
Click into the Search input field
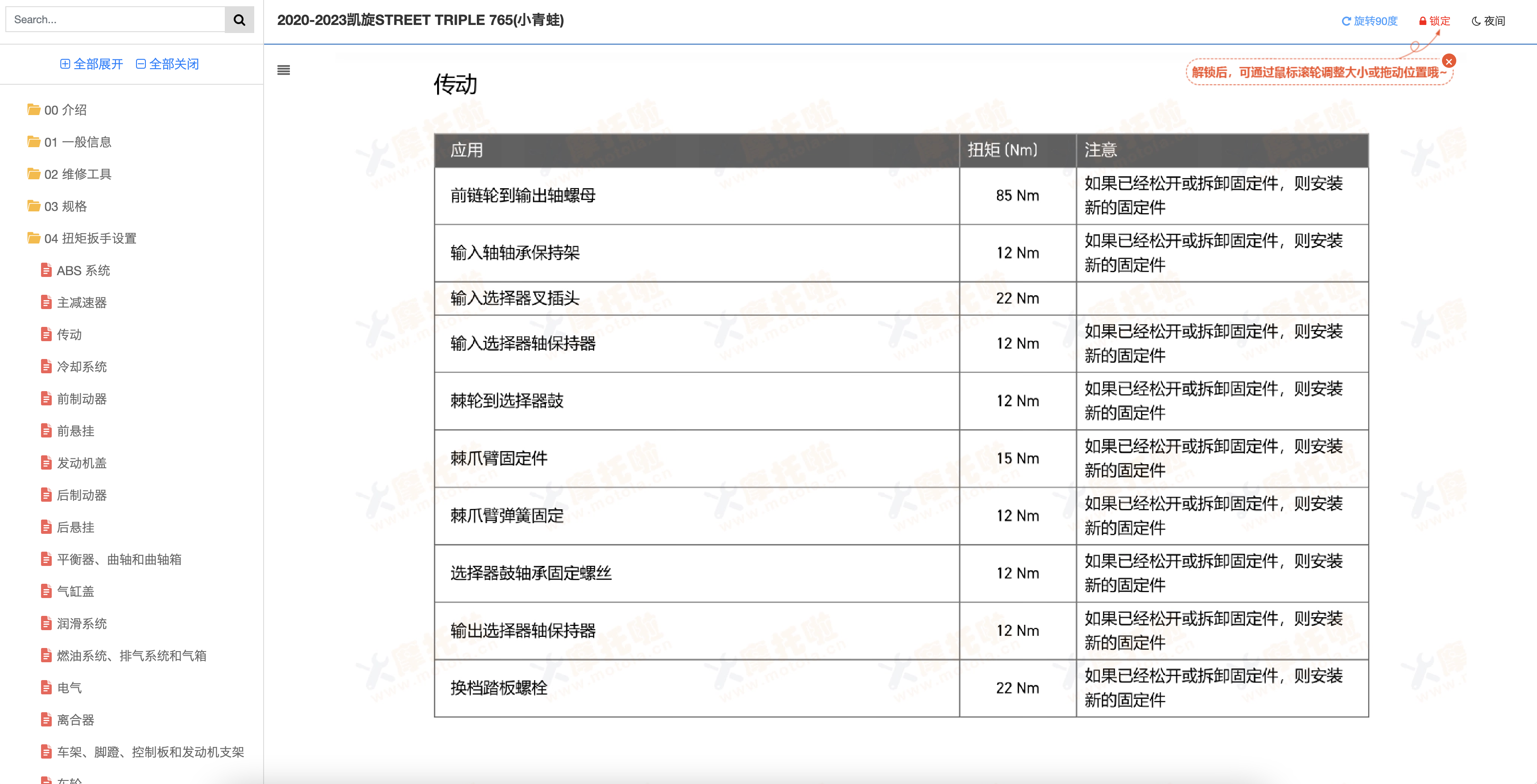coord(115,20)
